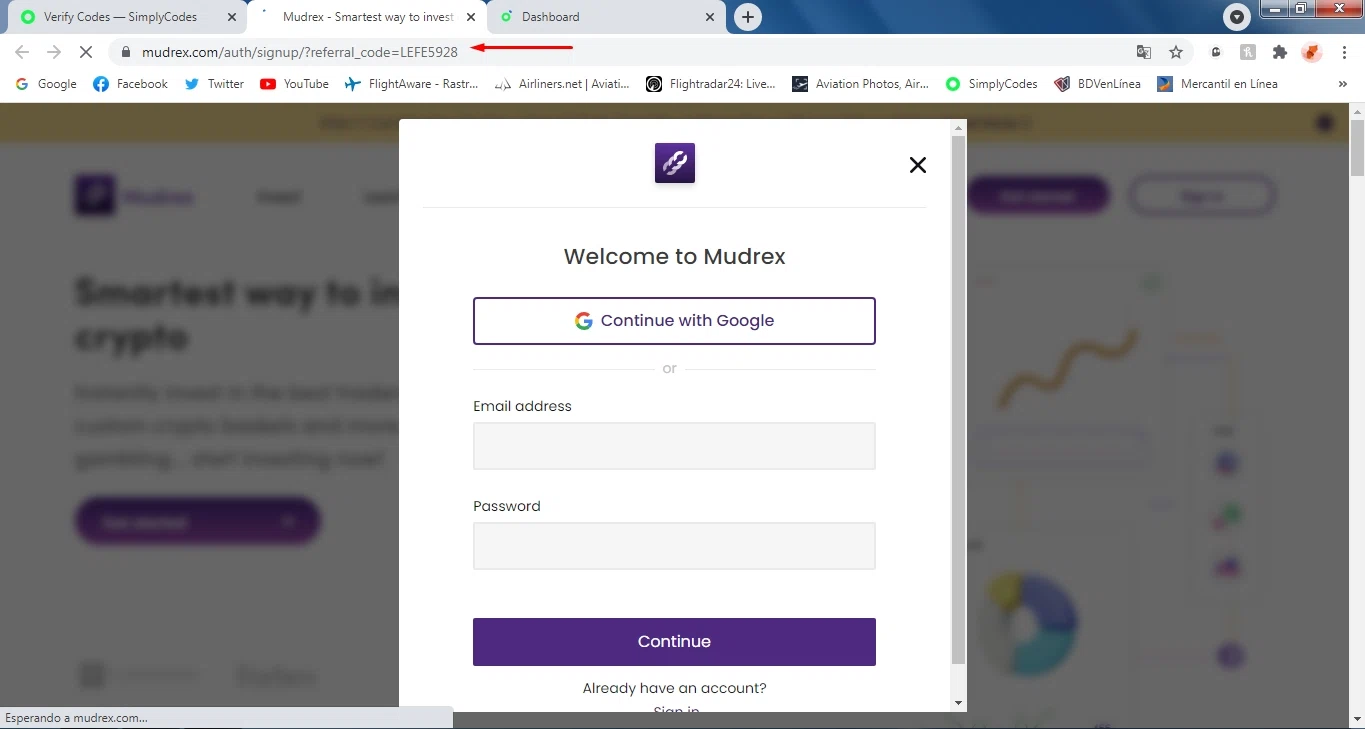Viewport: 1365px width, 729px height.
Task: Open the Airliners.net bookmark
Action: (x=562, y=84)
